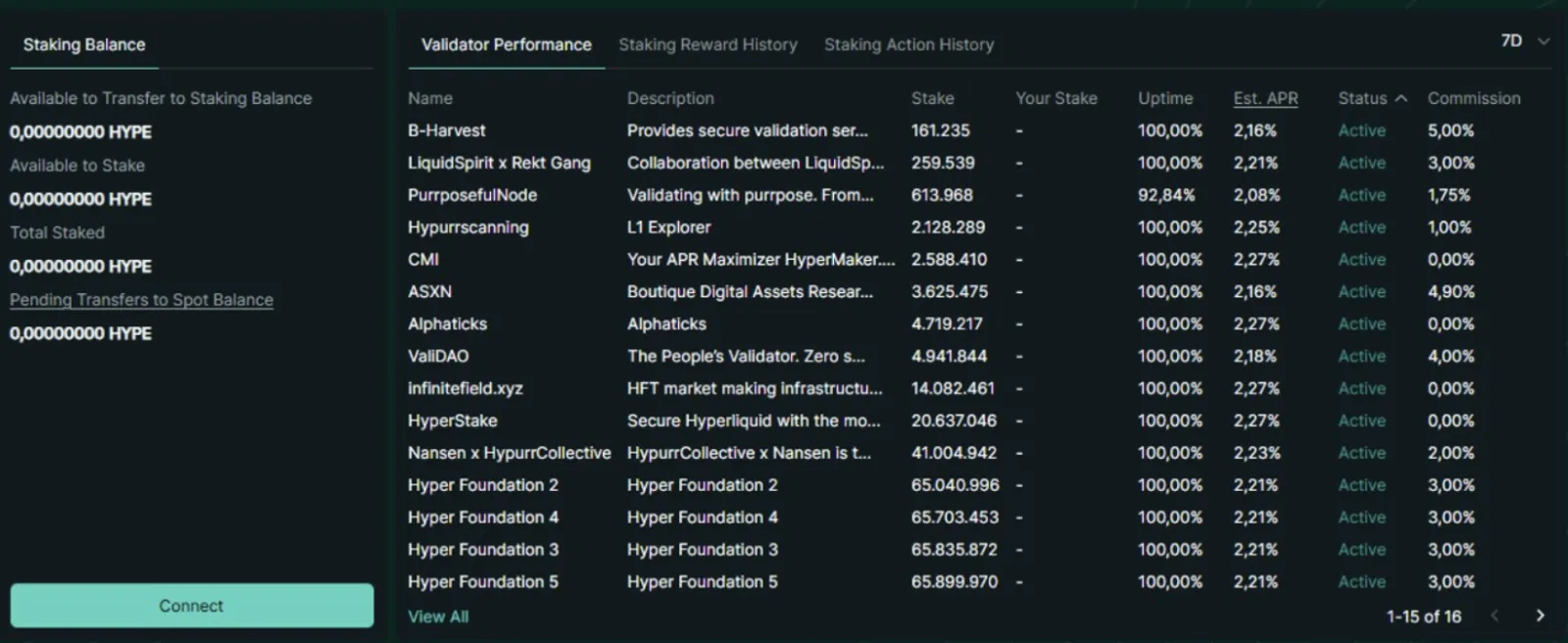Click the Stake column header
The width and height of the screenshot is (1568, 643).
point(932,98)
